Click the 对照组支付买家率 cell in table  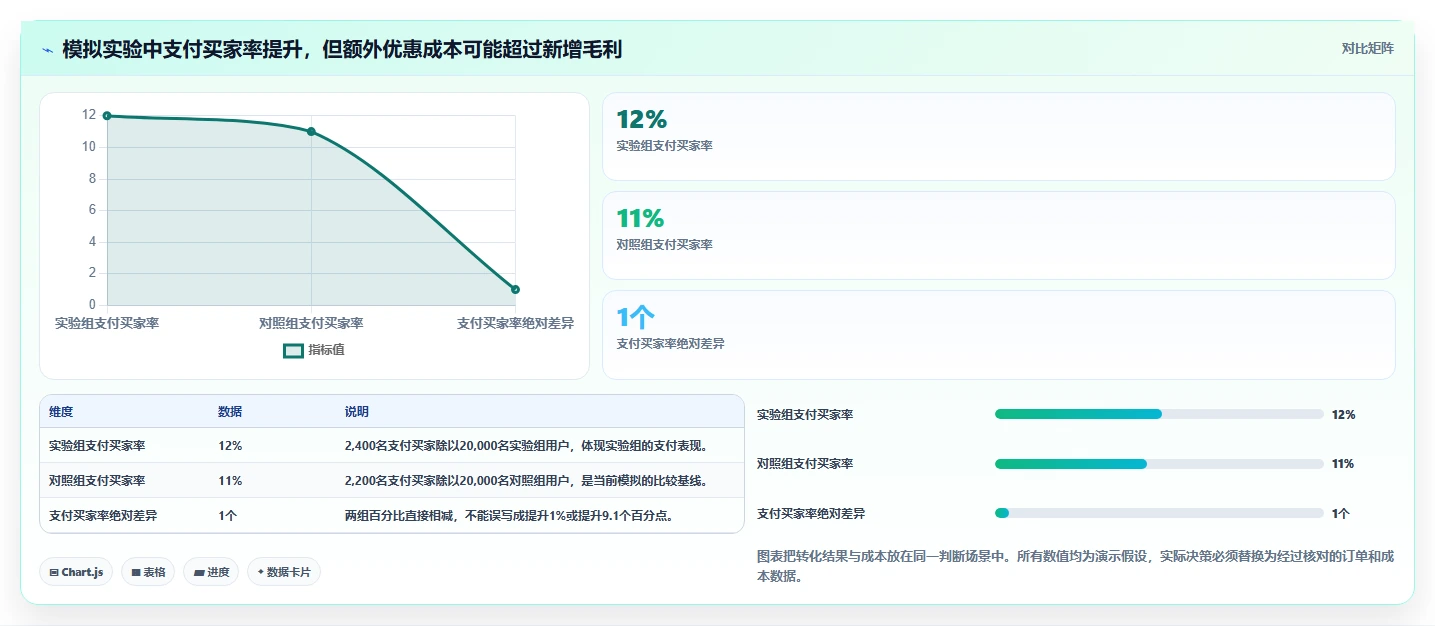pos(97,481)
